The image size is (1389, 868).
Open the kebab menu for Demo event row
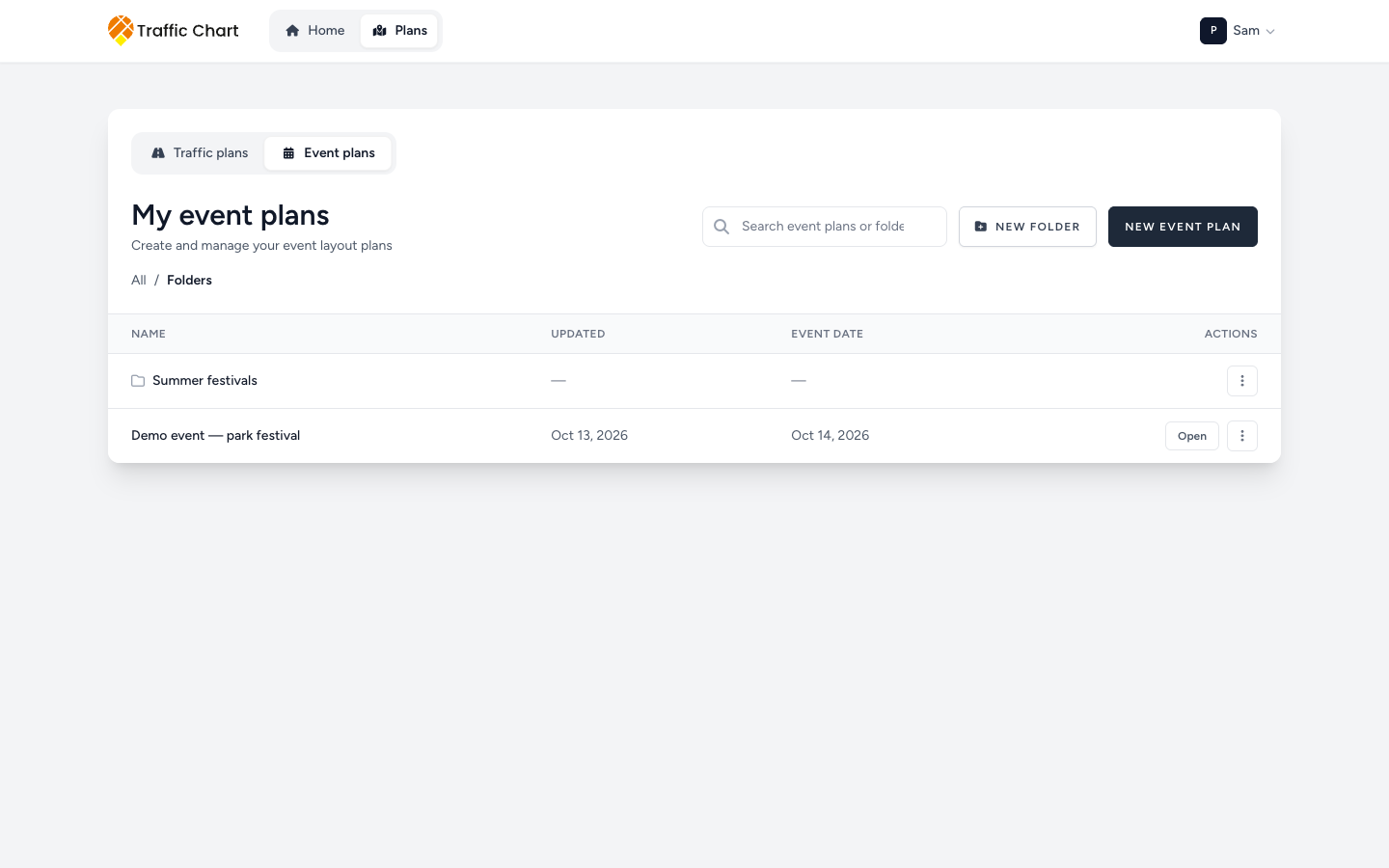(x=1242, y=436)
